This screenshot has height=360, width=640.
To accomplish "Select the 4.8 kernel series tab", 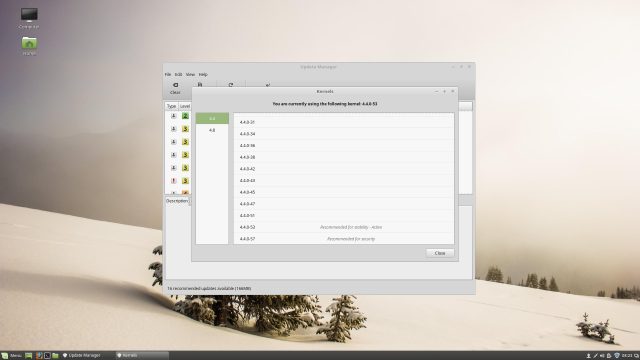I will tap(212, 130).
